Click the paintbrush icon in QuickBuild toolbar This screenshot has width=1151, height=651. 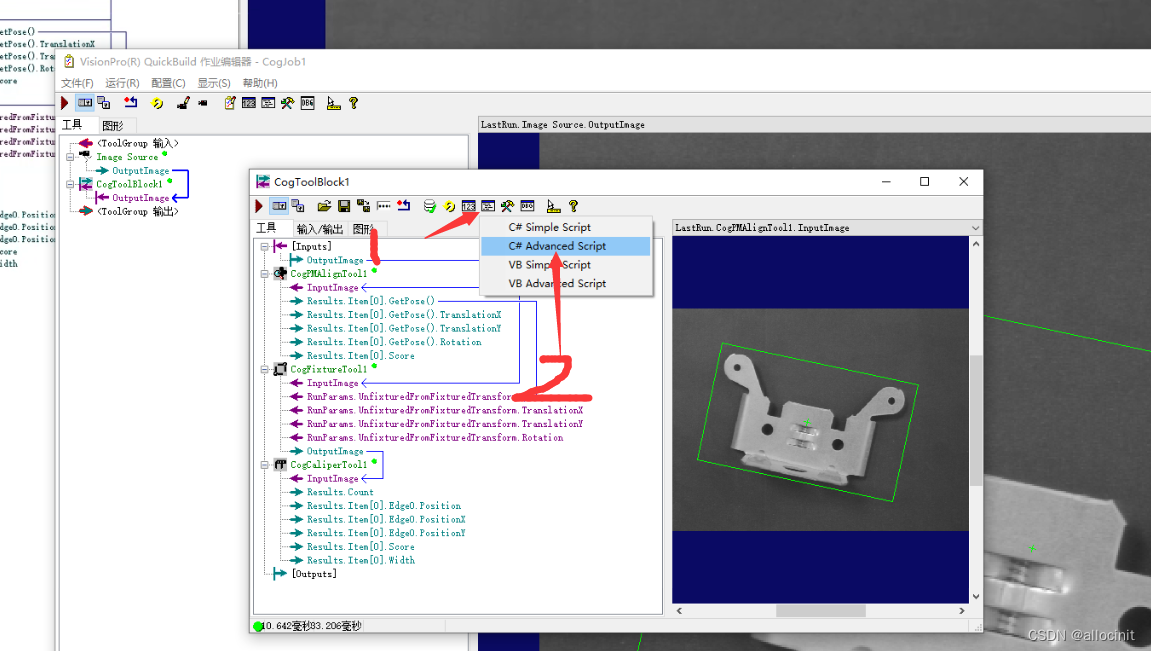[183, 103]
